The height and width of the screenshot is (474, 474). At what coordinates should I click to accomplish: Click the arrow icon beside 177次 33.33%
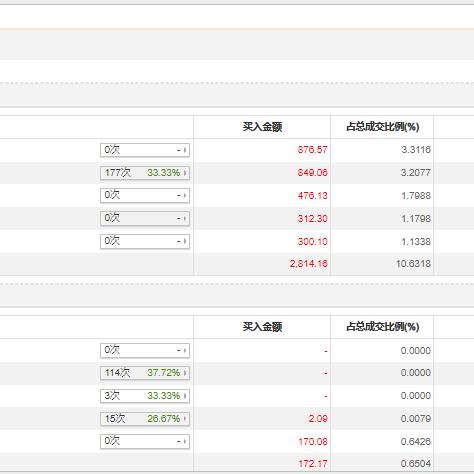pyautogui.click(x=185, y=173)
